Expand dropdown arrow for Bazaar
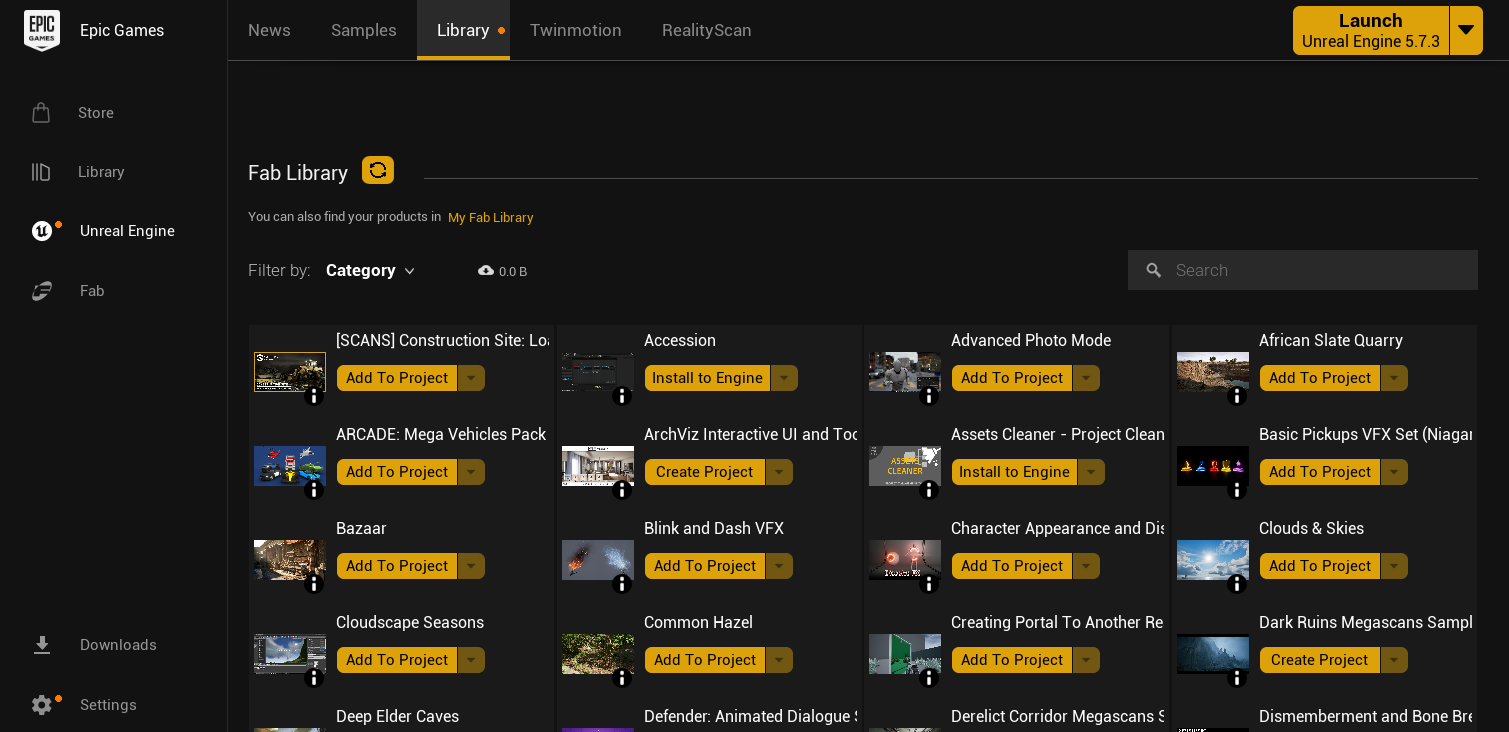1509x732 pixels. point(471,566)
